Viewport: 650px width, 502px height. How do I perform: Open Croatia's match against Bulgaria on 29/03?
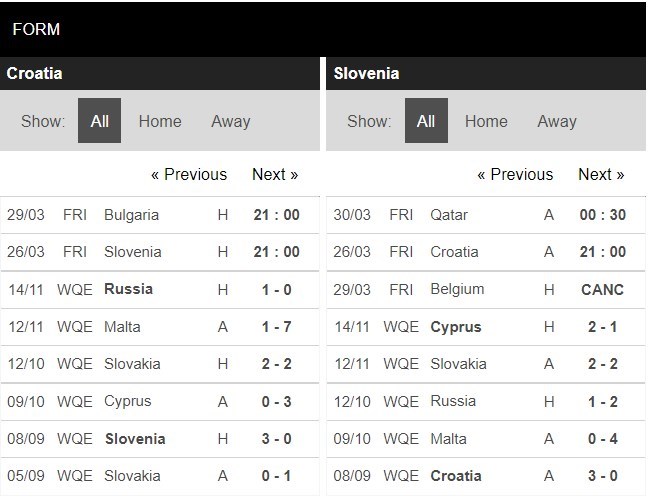[160, 215]
